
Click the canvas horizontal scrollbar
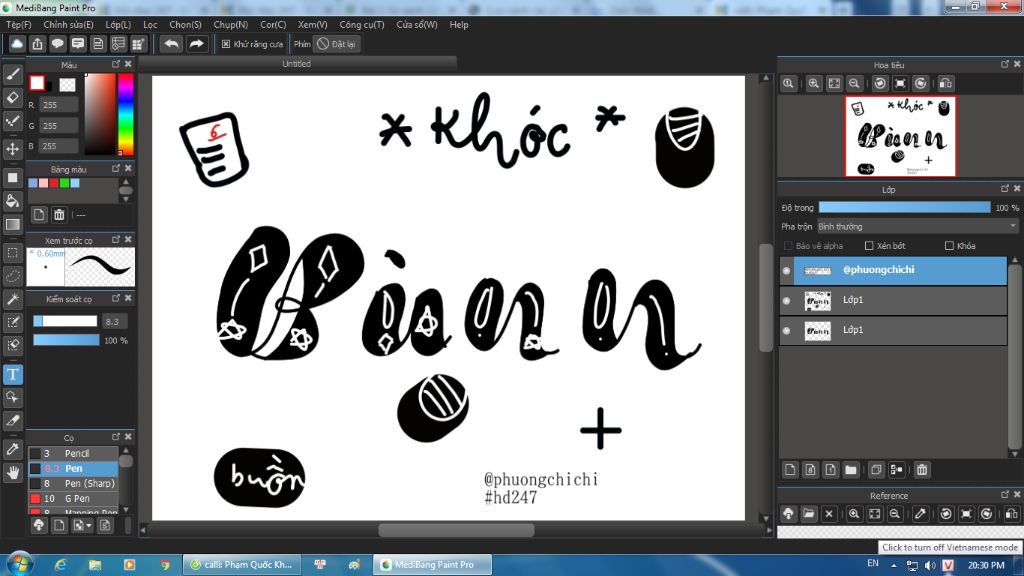click(x=456, y=530)
